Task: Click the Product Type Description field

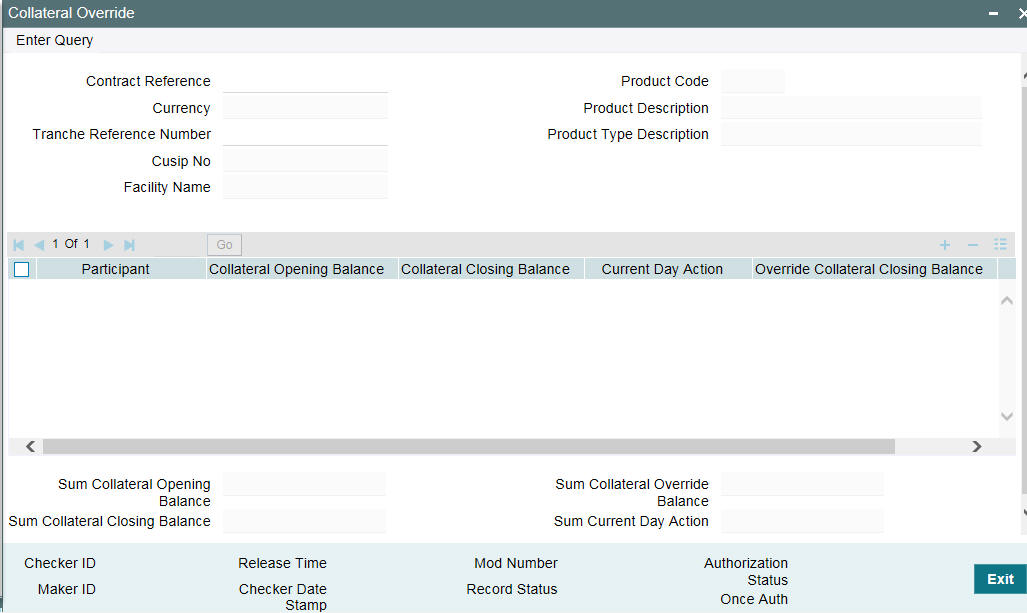Action: coord(851,134)
